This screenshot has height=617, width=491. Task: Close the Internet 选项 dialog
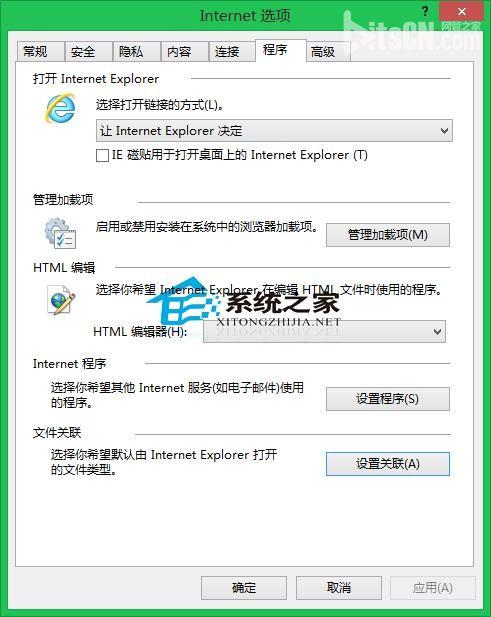click(461, 12)
